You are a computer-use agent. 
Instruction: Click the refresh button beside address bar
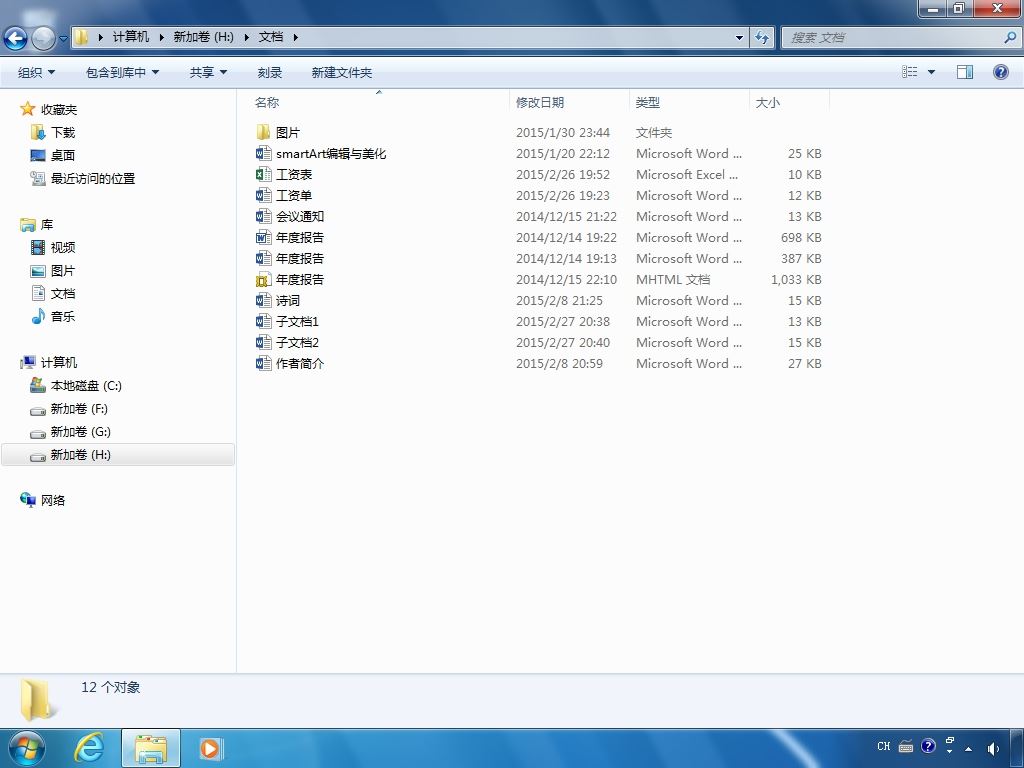click(x=761, y=37)
